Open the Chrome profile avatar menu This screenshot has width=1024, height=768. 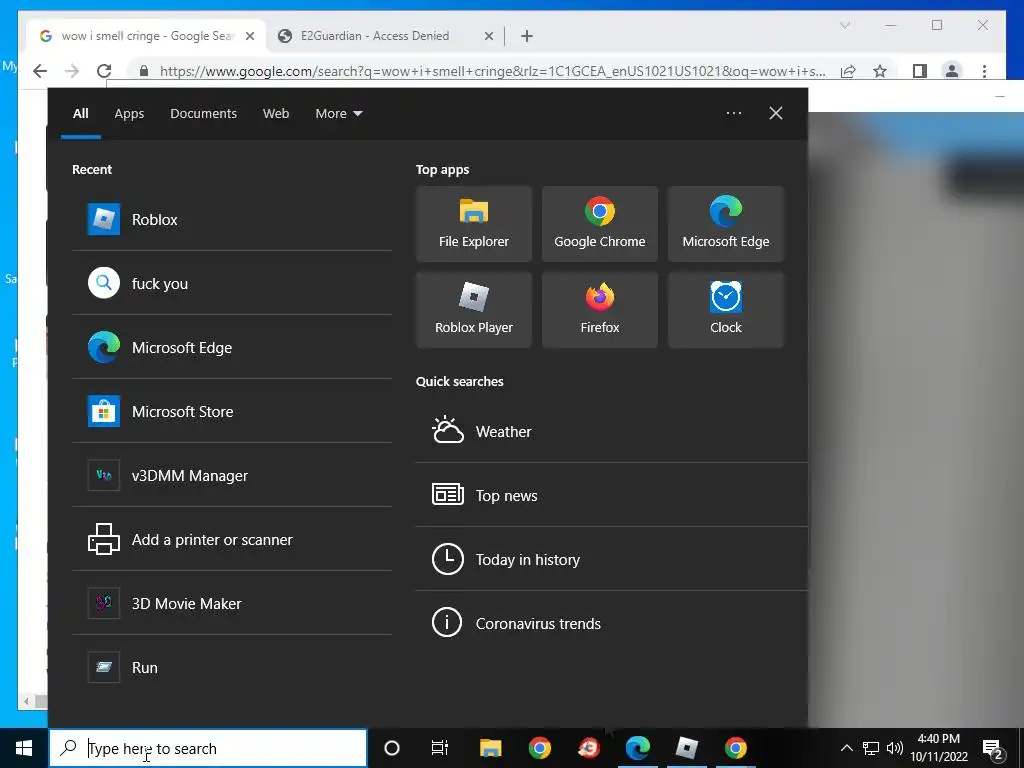pos(952,71)
